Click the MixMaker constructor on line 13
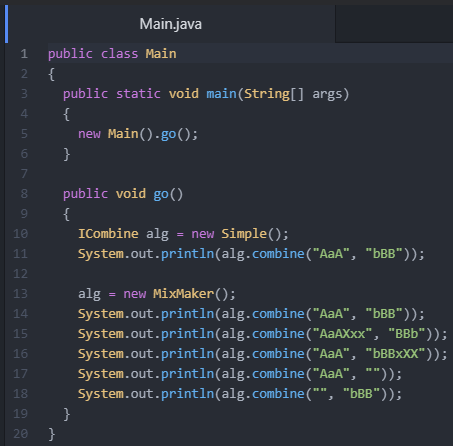The height and width of the screenshot is (446, 453). 183,294
